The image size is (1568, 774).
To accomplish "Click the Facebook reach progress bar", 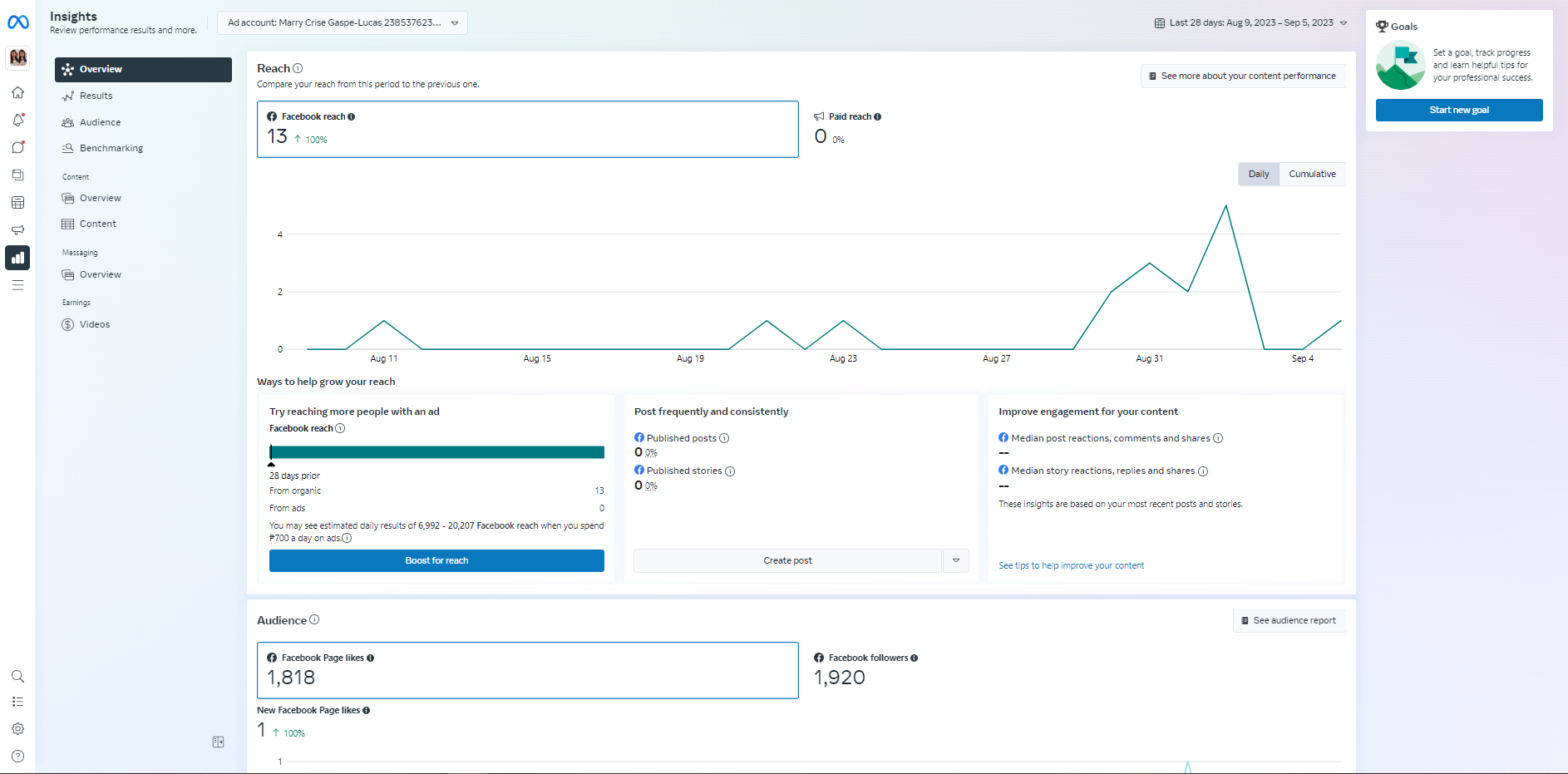I will [x=436, y=452].
